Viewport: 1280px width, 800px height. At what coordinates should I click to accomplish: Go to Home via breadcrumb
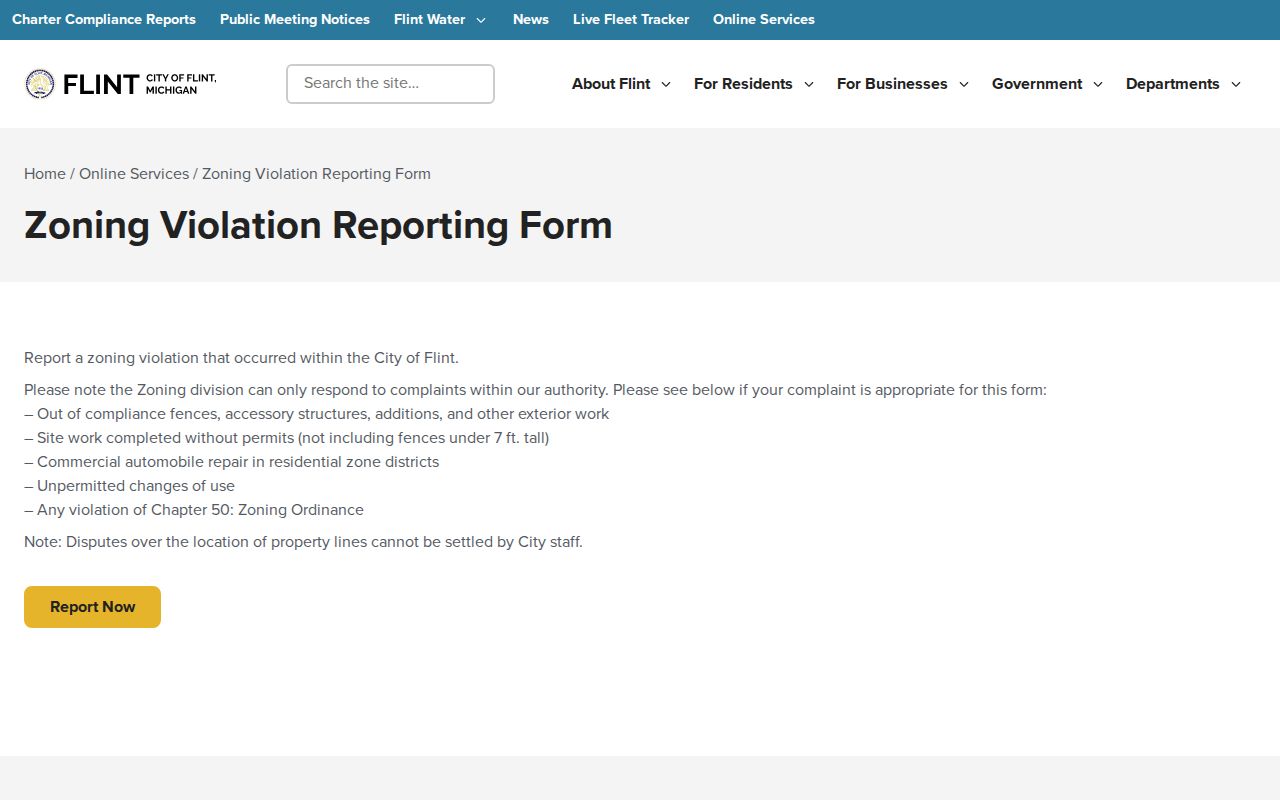pos(45,174)
